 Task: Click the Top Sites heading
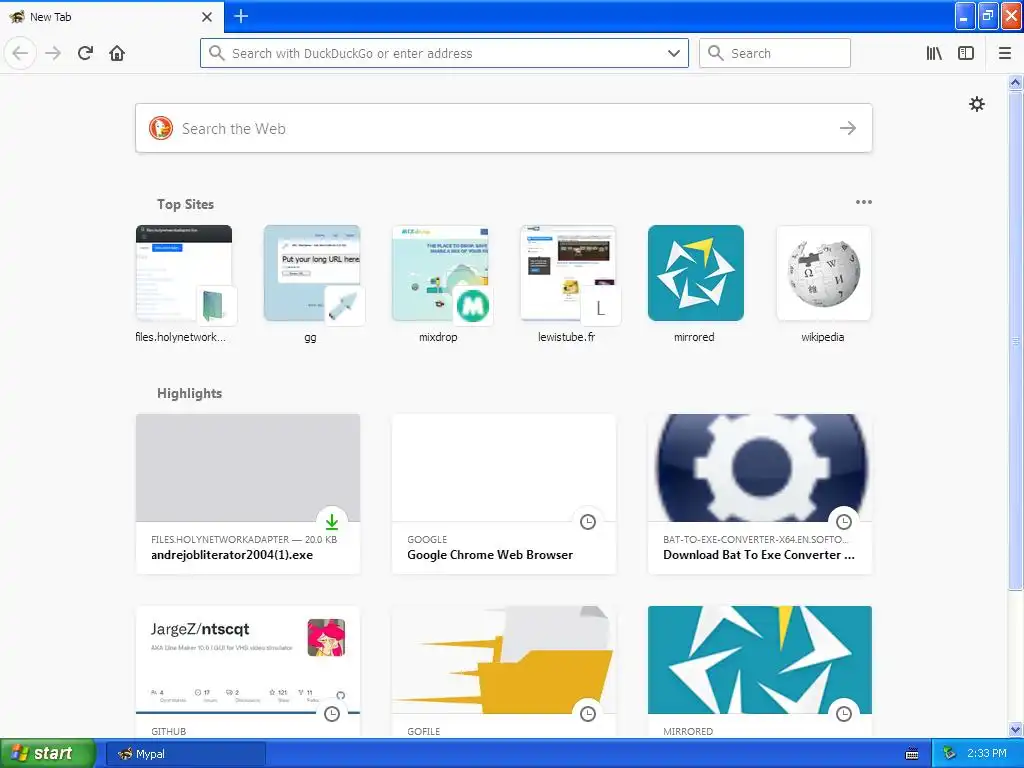pos(185,204)
